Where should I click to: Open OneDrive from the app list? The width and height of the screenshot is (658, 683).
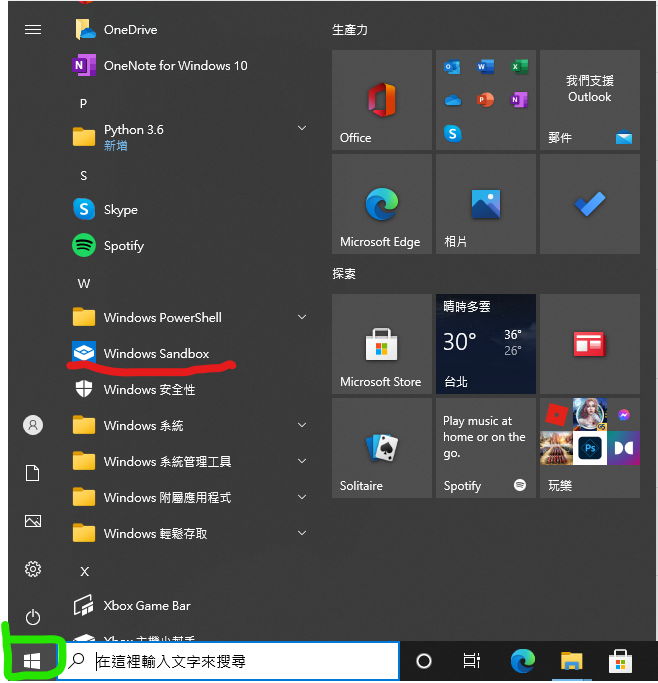187,30
